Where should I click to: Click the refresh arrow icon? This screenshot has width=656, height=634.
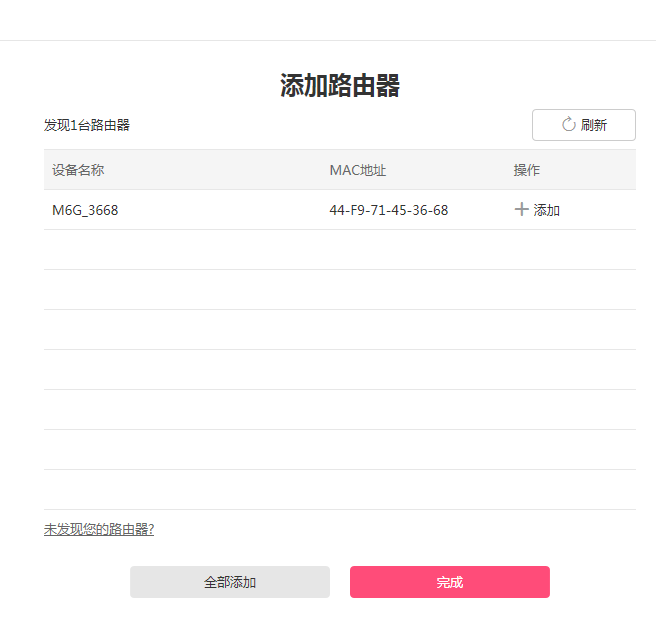[x=569, y=125]
